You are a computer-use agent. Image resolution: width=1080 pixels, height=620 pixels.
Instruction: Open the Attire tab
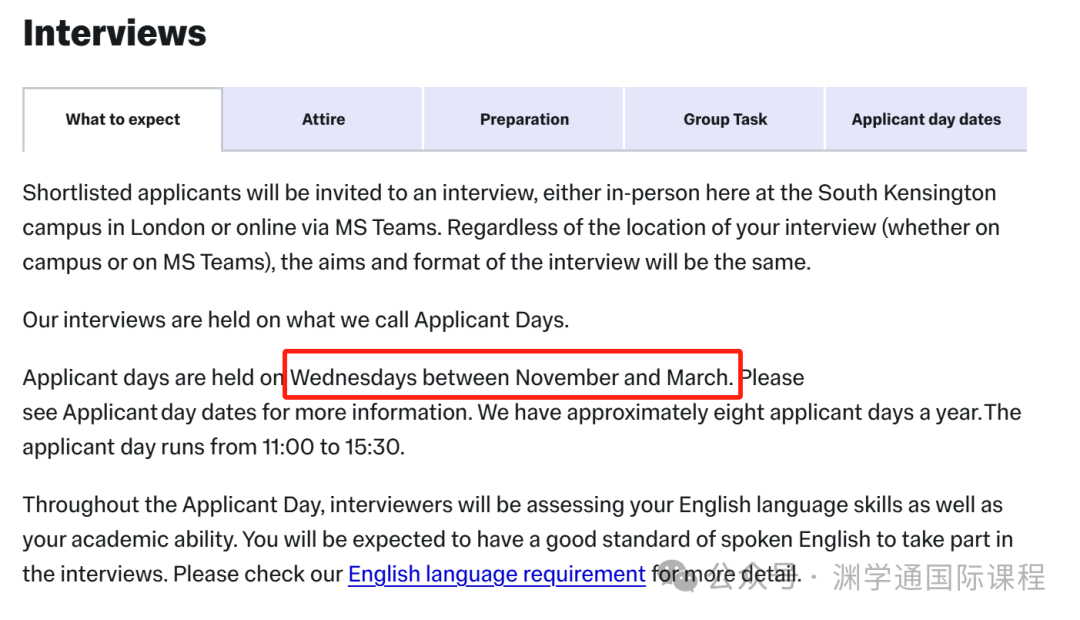click(323, 119)
